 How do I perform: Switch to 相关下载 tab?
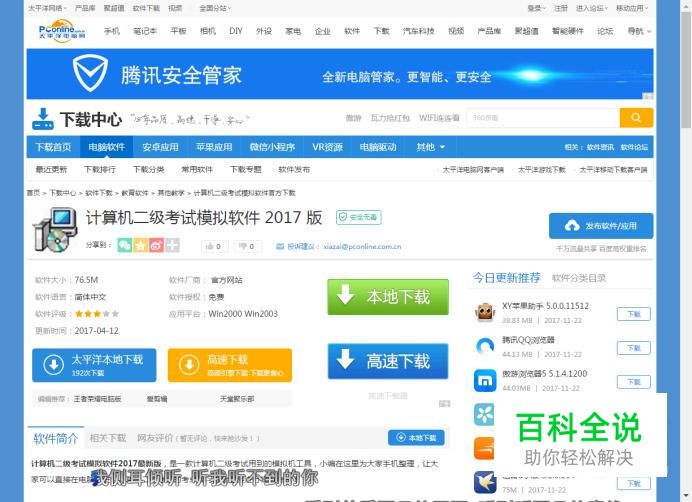coord(108,438)
